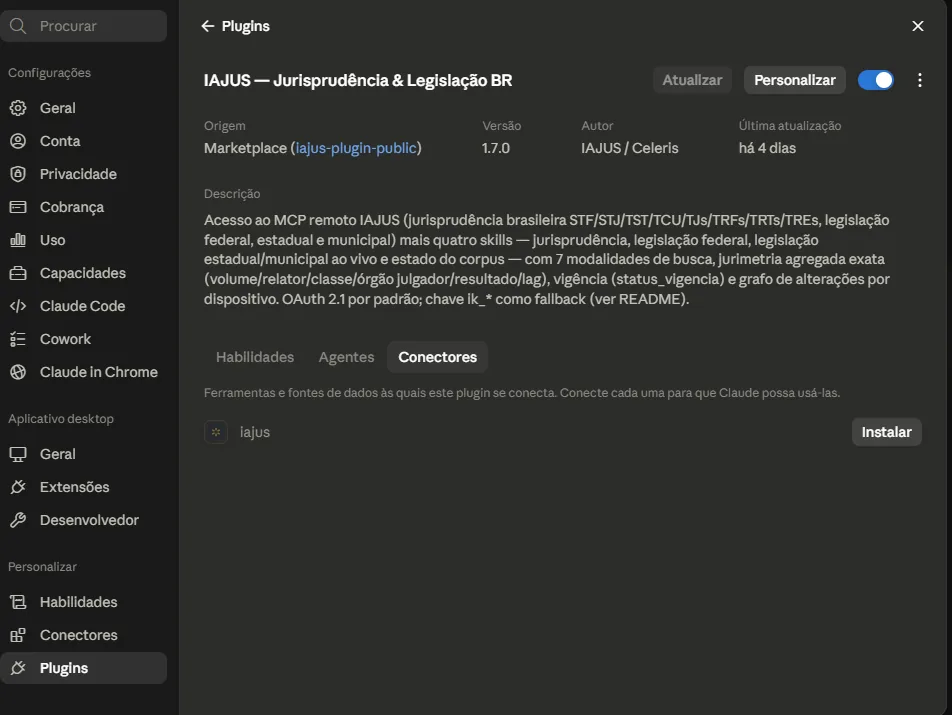
Task: Click the Privacidade shield icon
Action: tap(18, 174)
